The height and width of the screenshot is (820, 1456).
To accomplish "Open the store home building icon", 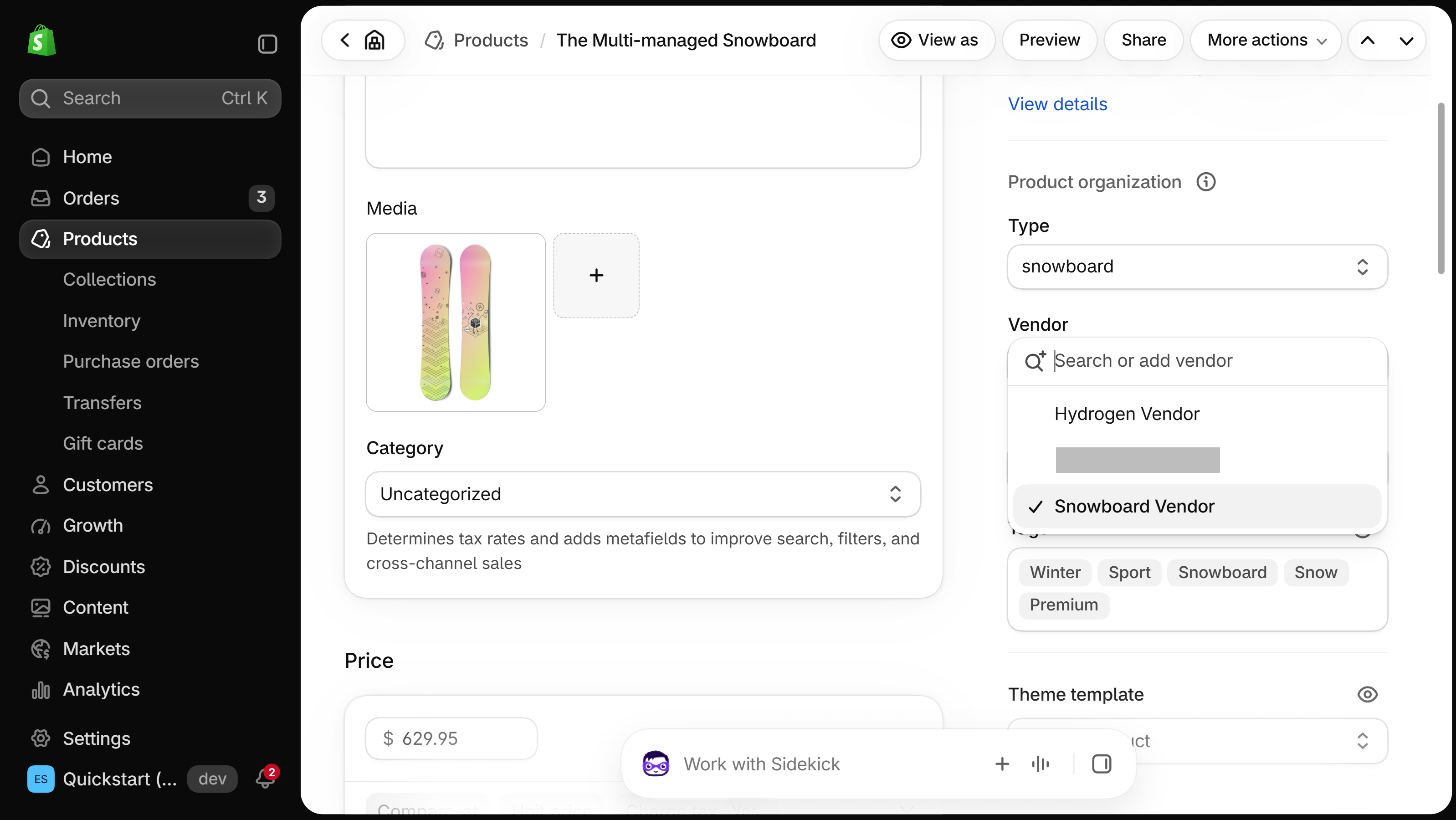I will pos(375,40).
